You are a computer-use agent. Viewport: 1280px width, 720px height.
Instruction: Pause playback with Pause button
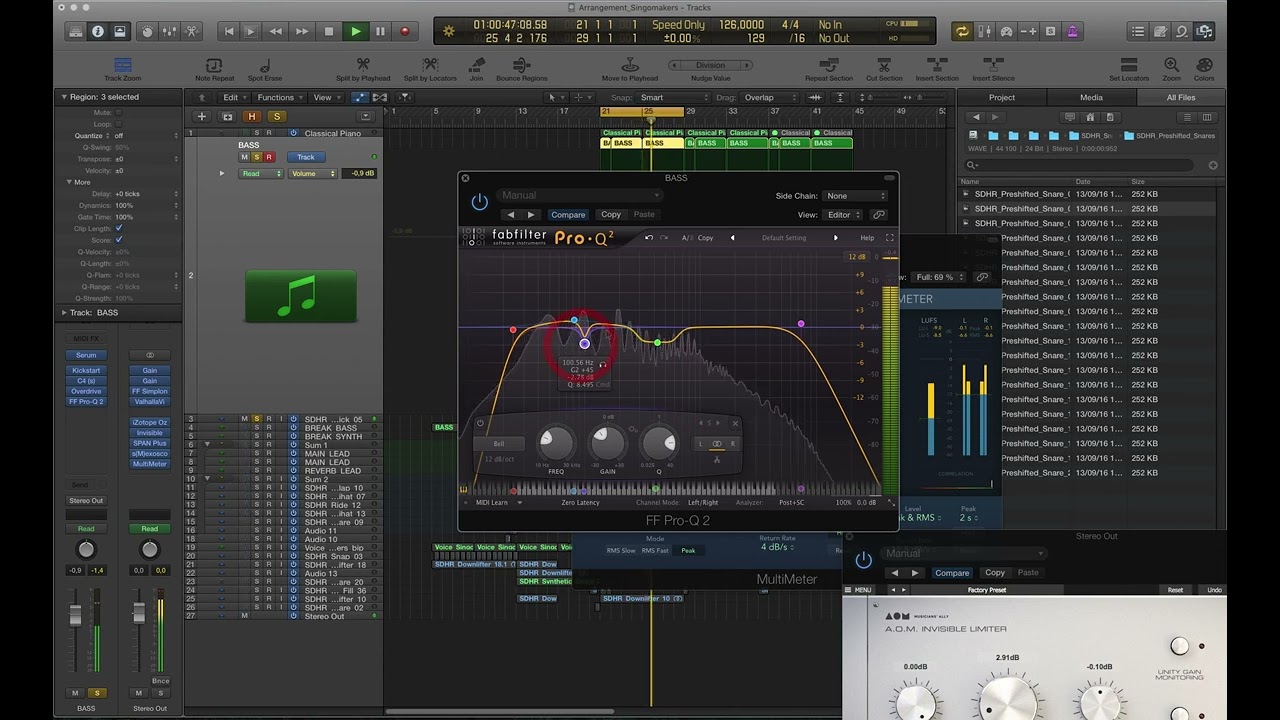380,31
